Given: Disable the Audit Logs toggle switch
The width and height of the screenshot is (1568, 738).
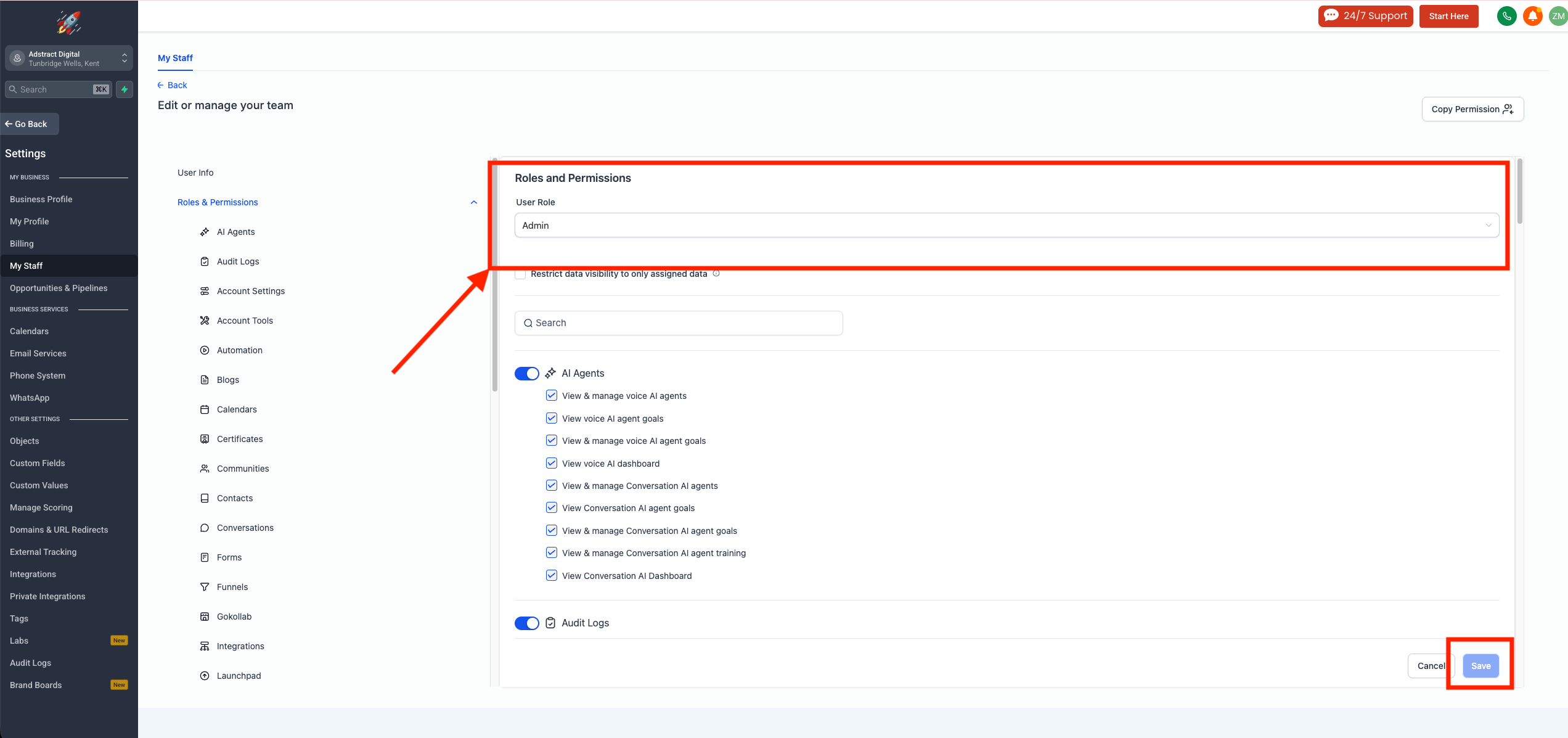Looking at the screenshot, I should [527, 623].
